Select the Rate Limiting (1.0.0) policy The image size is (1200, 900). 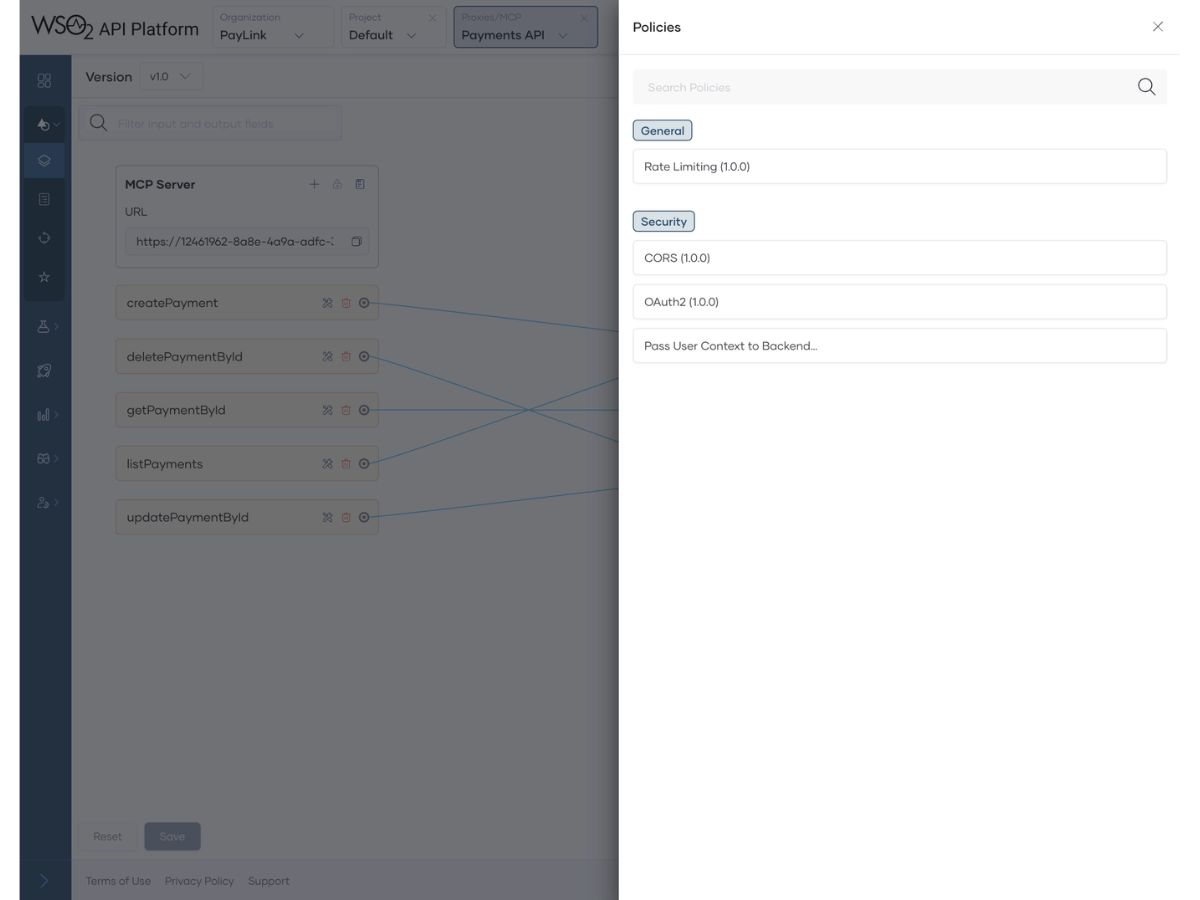pyautogui.click(x=900, y=167)
